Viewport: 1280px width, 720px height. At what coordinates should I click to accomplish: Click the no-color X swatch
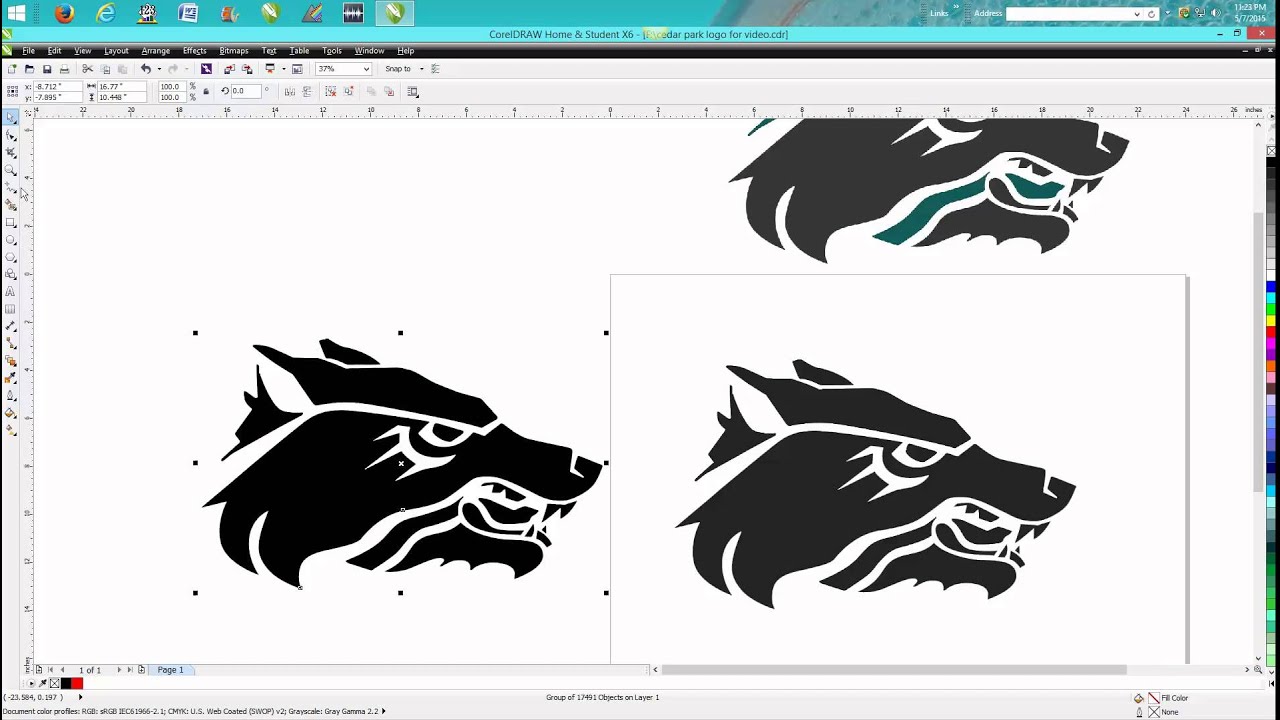coord(55,683)
